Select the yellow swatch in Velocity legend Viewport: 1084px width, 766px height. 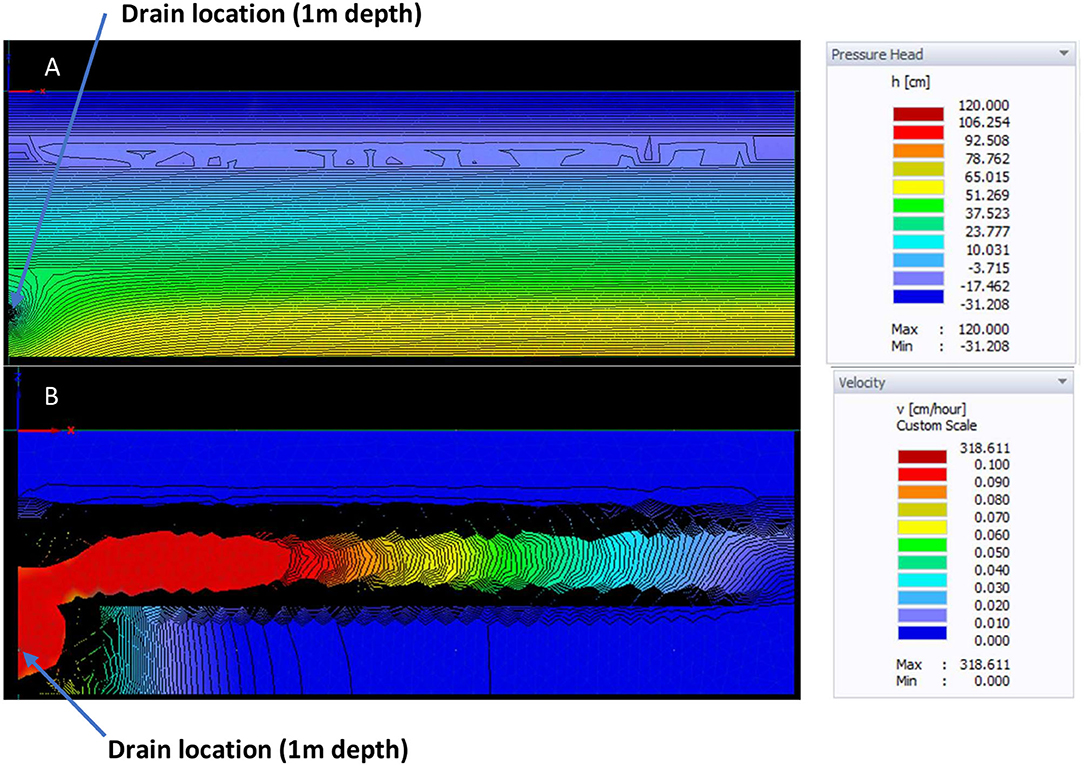click(x=922, y=527)
